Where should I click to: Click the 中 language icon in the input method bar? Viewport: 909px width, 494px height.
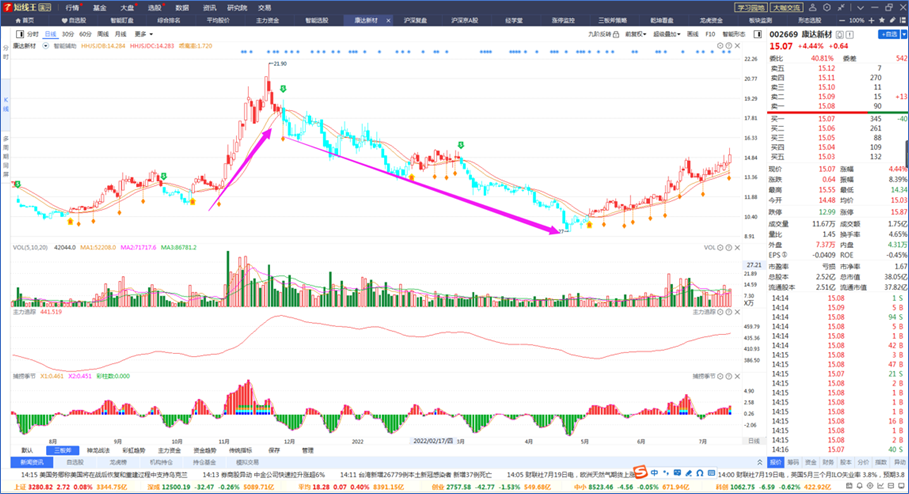click(655, 473)
